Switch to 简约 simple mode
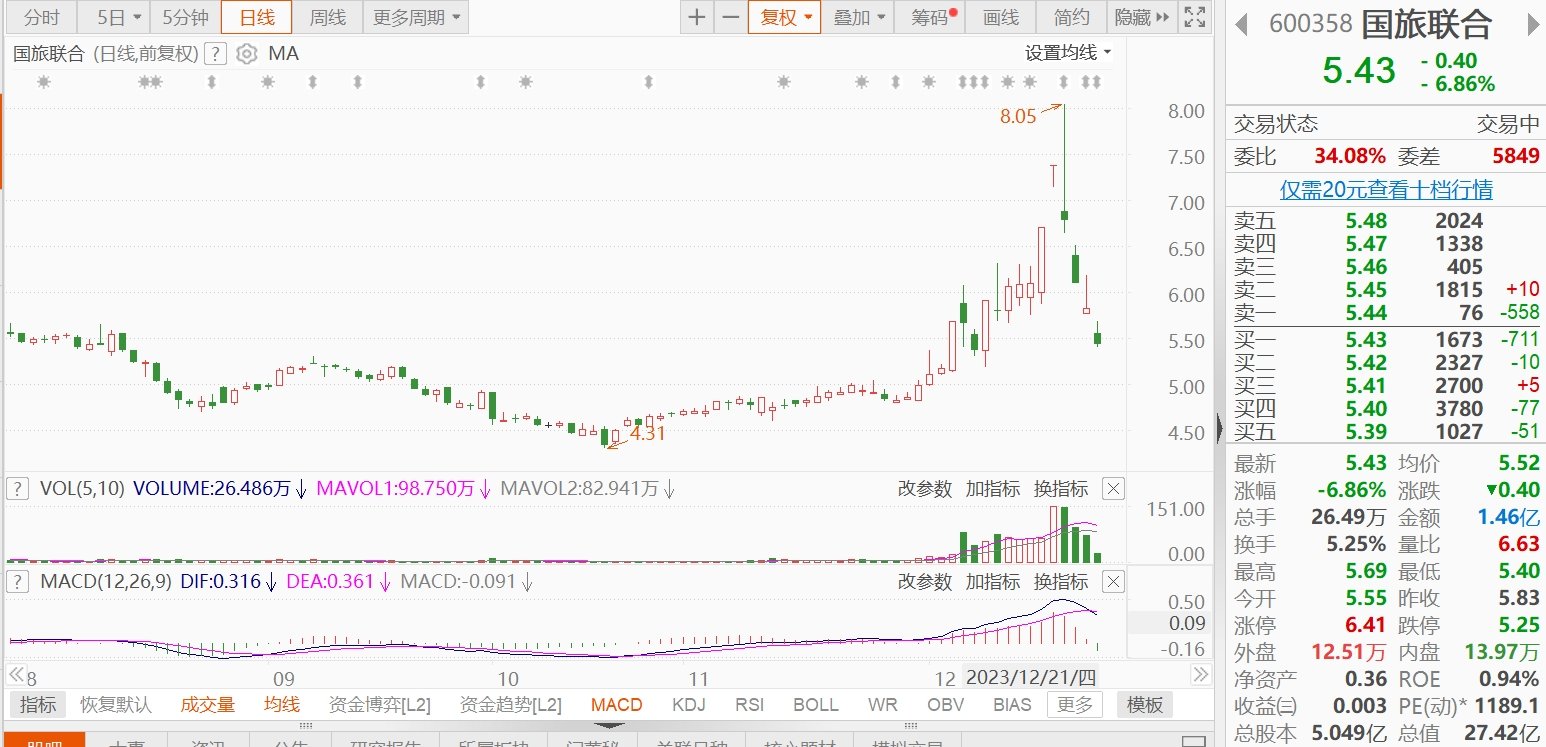This screenshot has width=1546, height=747. (x=1072, y=17)
